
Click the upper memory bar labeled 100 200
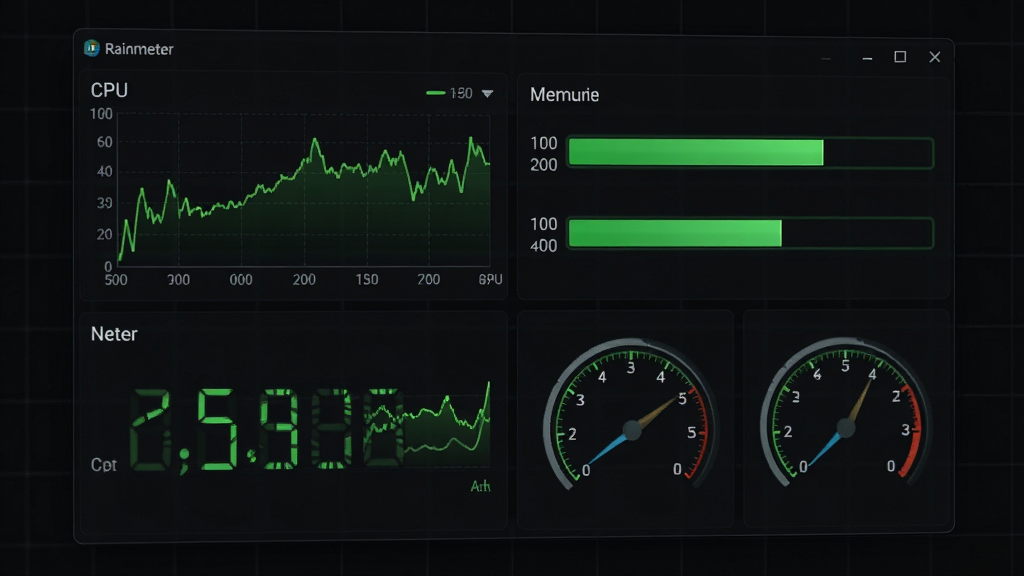[x=750, y=153]
